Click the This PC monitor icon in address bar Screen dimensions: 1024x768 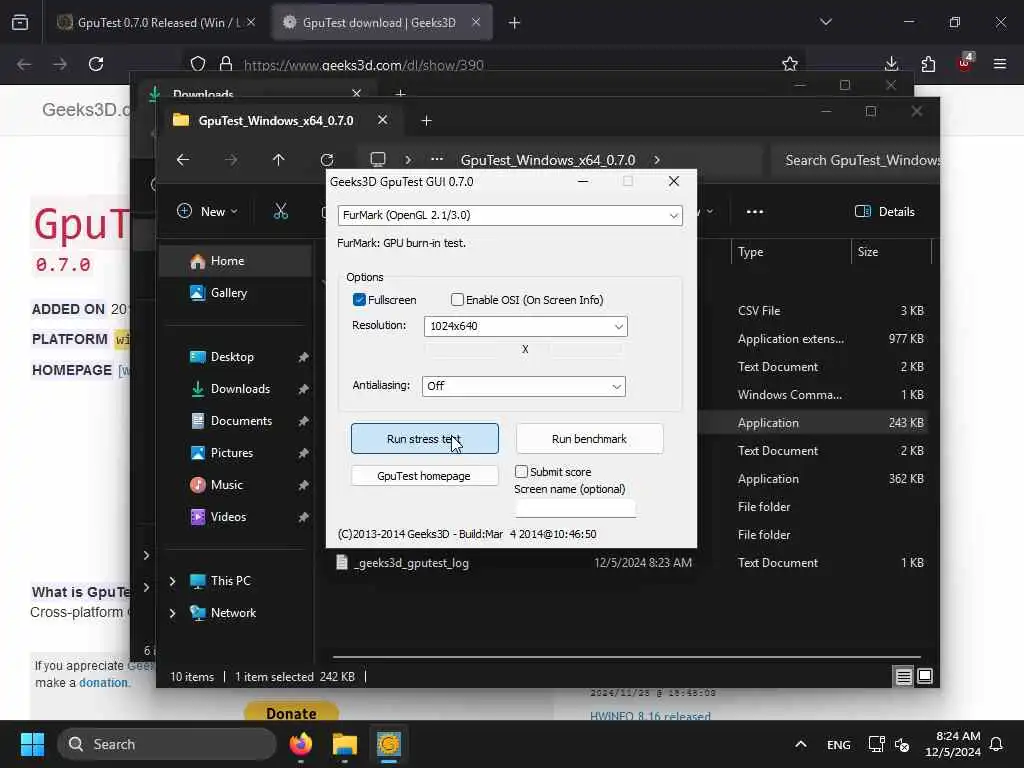(x=377, y=160)
